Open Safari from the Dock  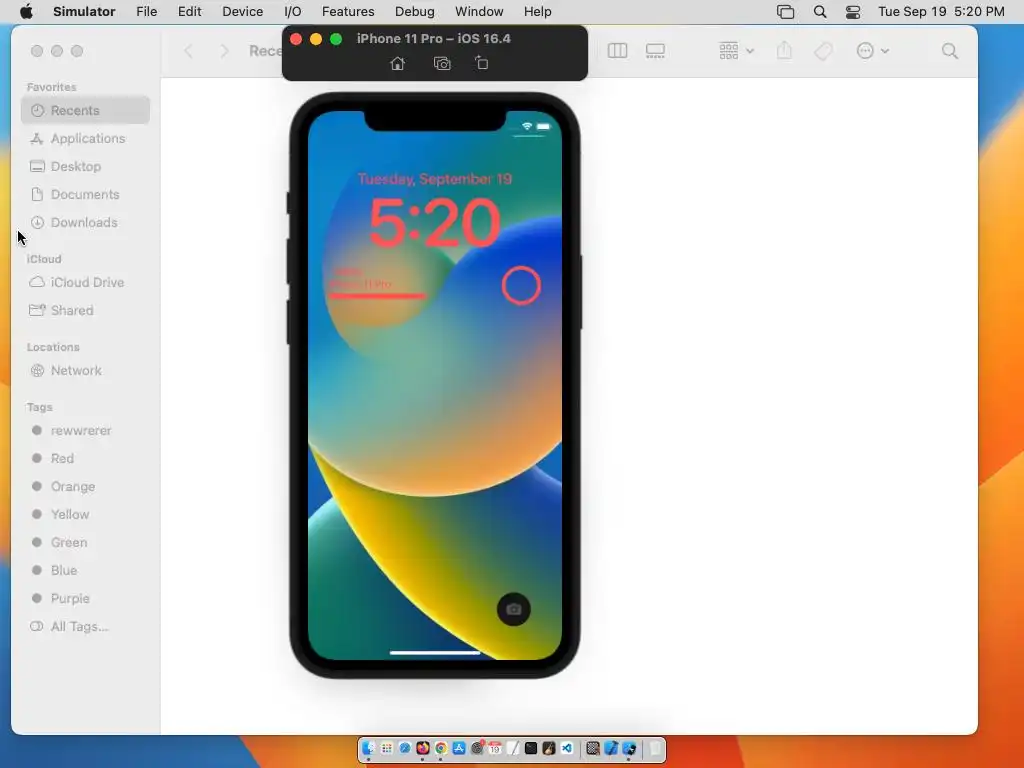(x=406, y=748)
